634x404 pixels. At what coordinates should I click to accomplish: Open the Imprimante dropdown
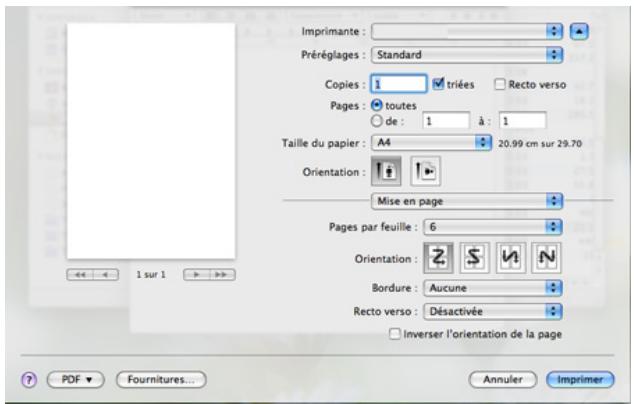pyautogui.click(x=467, y=32)
